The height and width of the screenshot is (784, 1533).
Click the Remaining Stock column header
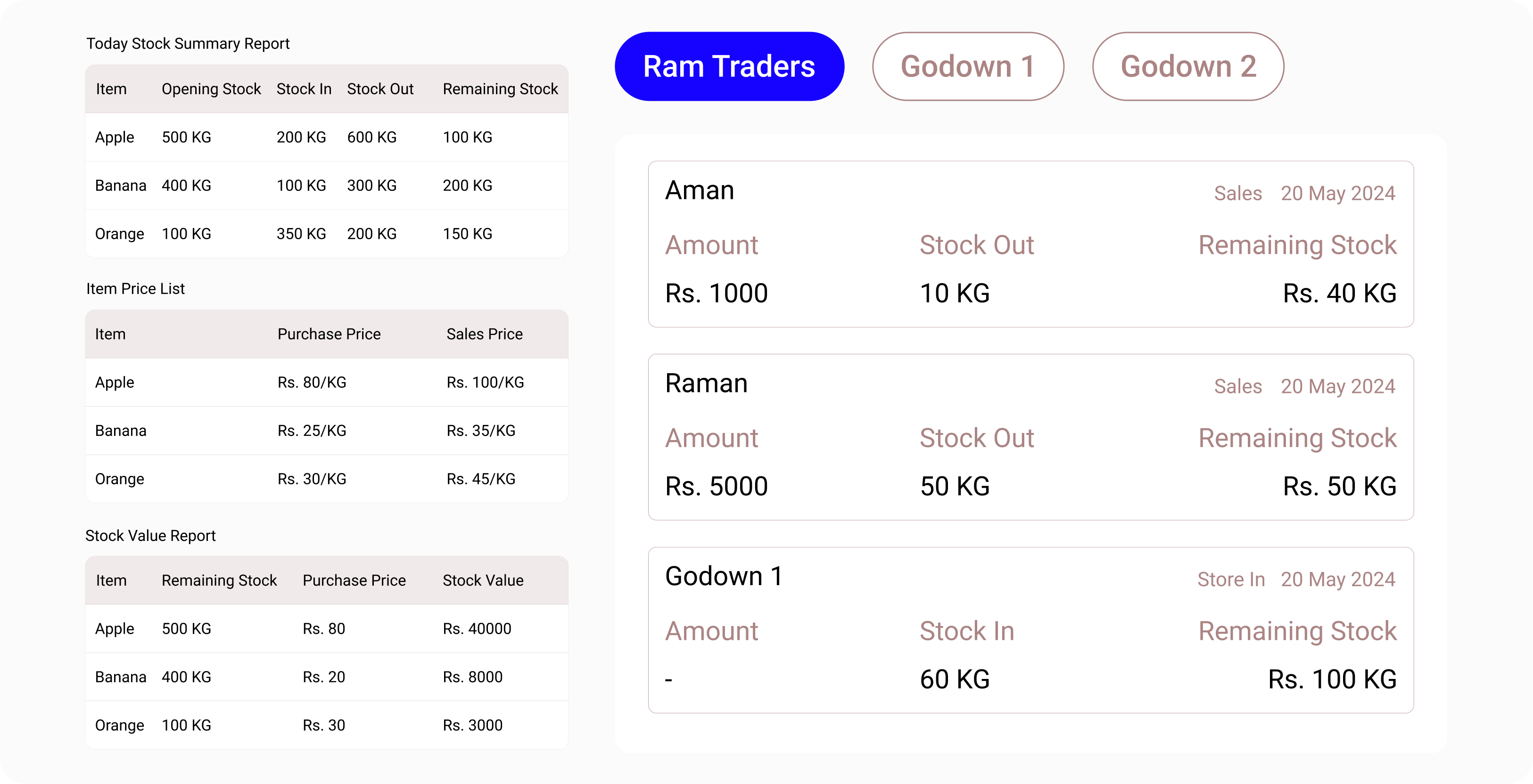(500, 89)
